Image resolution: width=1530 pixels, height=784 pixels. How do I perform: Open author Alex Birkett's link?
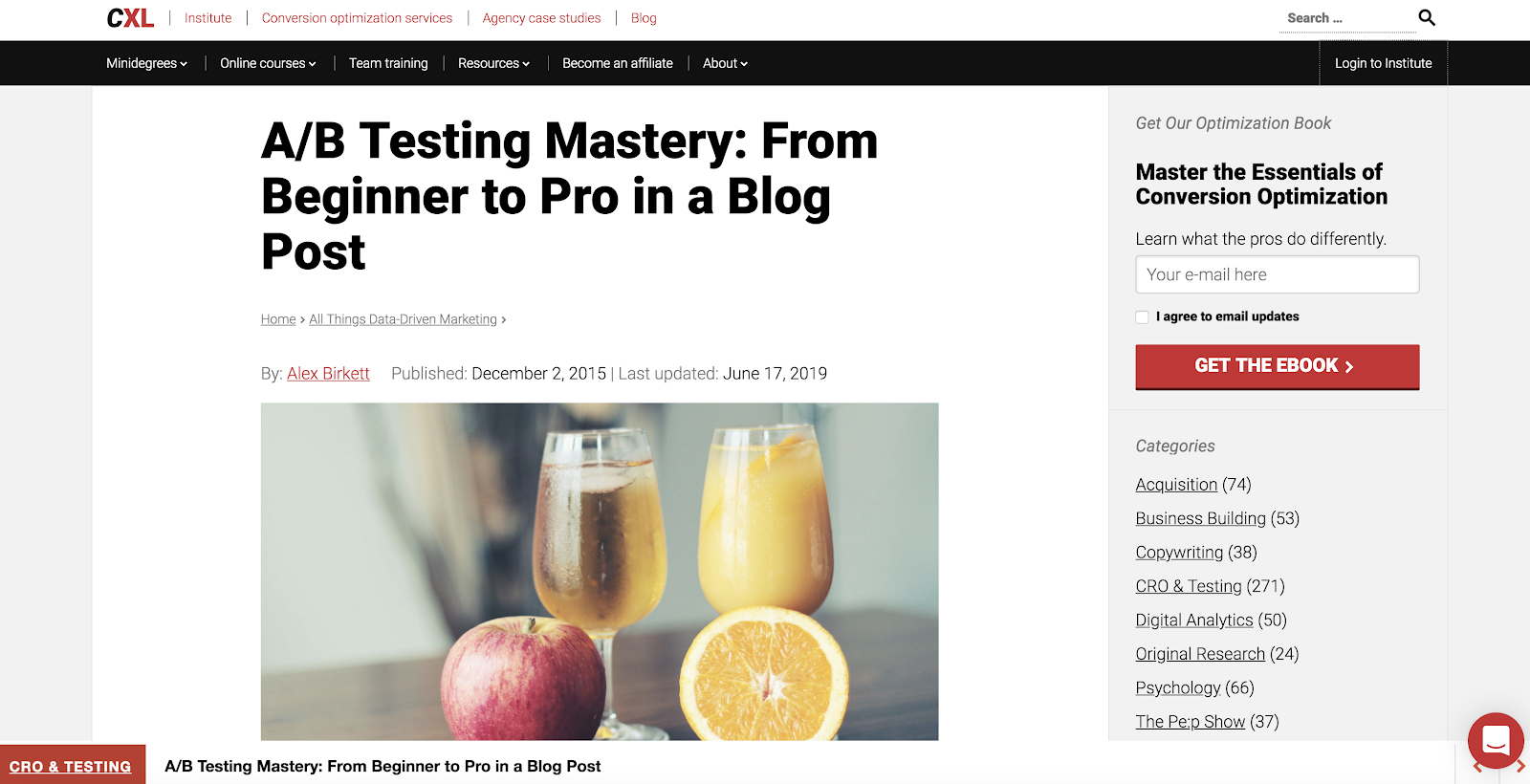[328, 374]
